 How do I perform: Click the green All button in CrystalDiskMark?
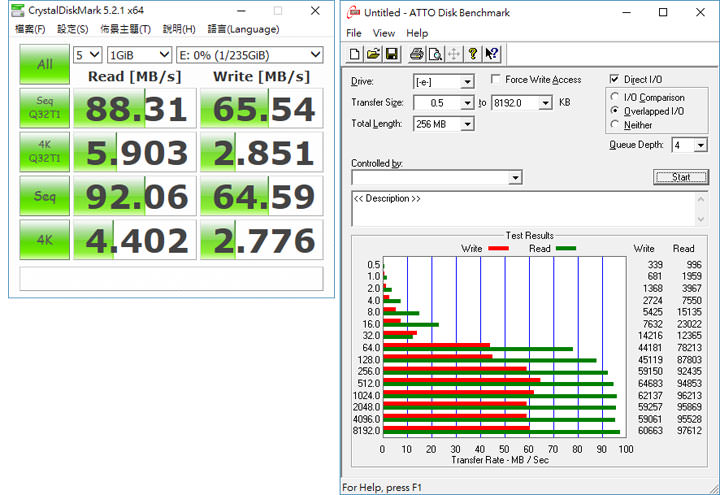(x=45, y=64)
